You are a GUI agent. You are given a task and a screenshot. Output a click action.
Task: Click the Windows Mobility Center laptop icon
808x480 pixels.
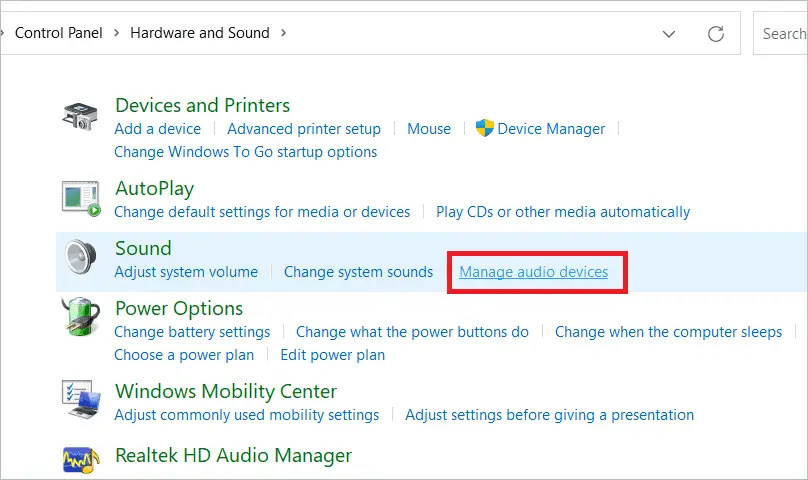(x=81, y=400)
